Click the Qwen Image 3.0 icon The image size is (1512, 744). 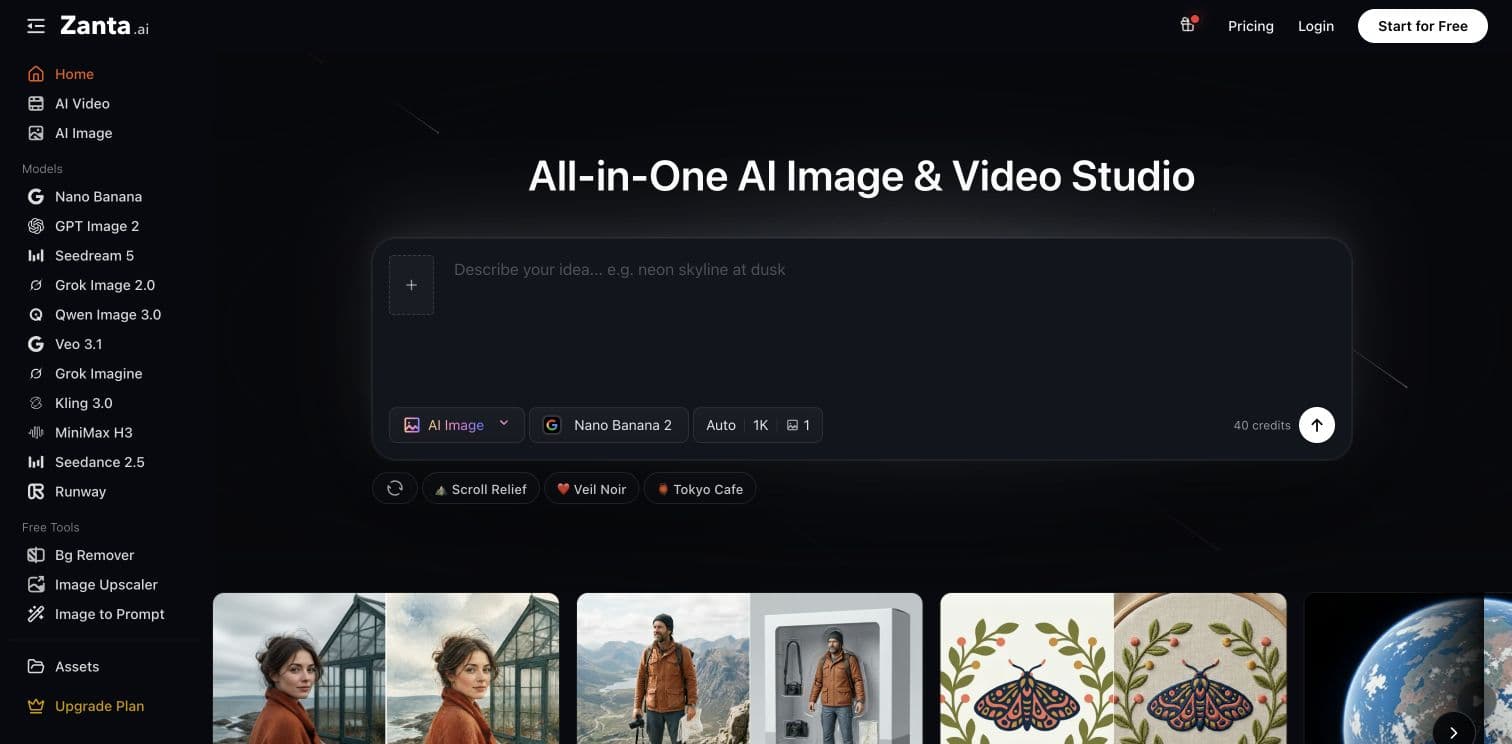point(36,315)
